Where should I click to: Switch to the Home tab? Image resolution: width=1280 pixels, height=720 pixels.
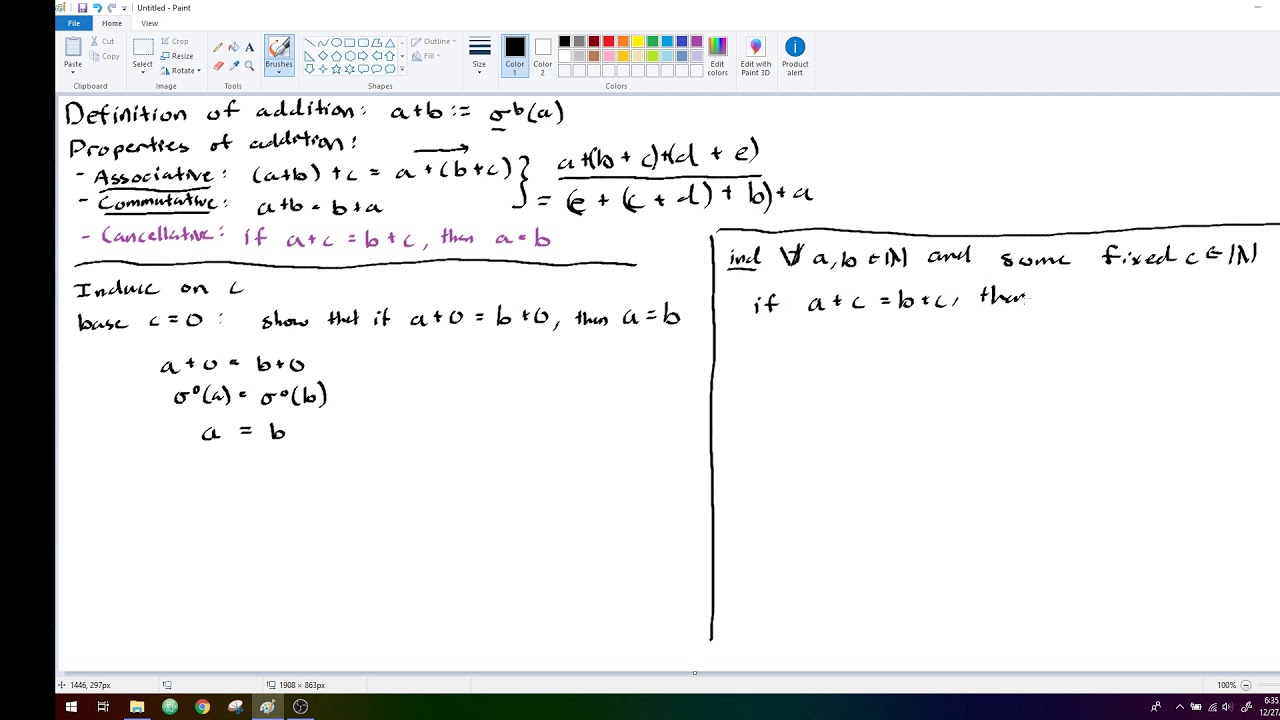point(112,23)
